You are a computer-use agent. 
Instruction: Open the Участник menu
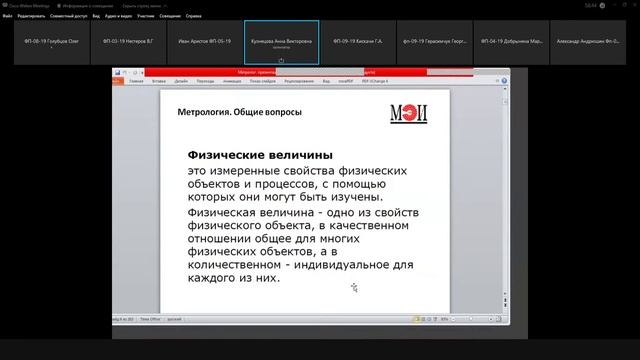(146, 16)
